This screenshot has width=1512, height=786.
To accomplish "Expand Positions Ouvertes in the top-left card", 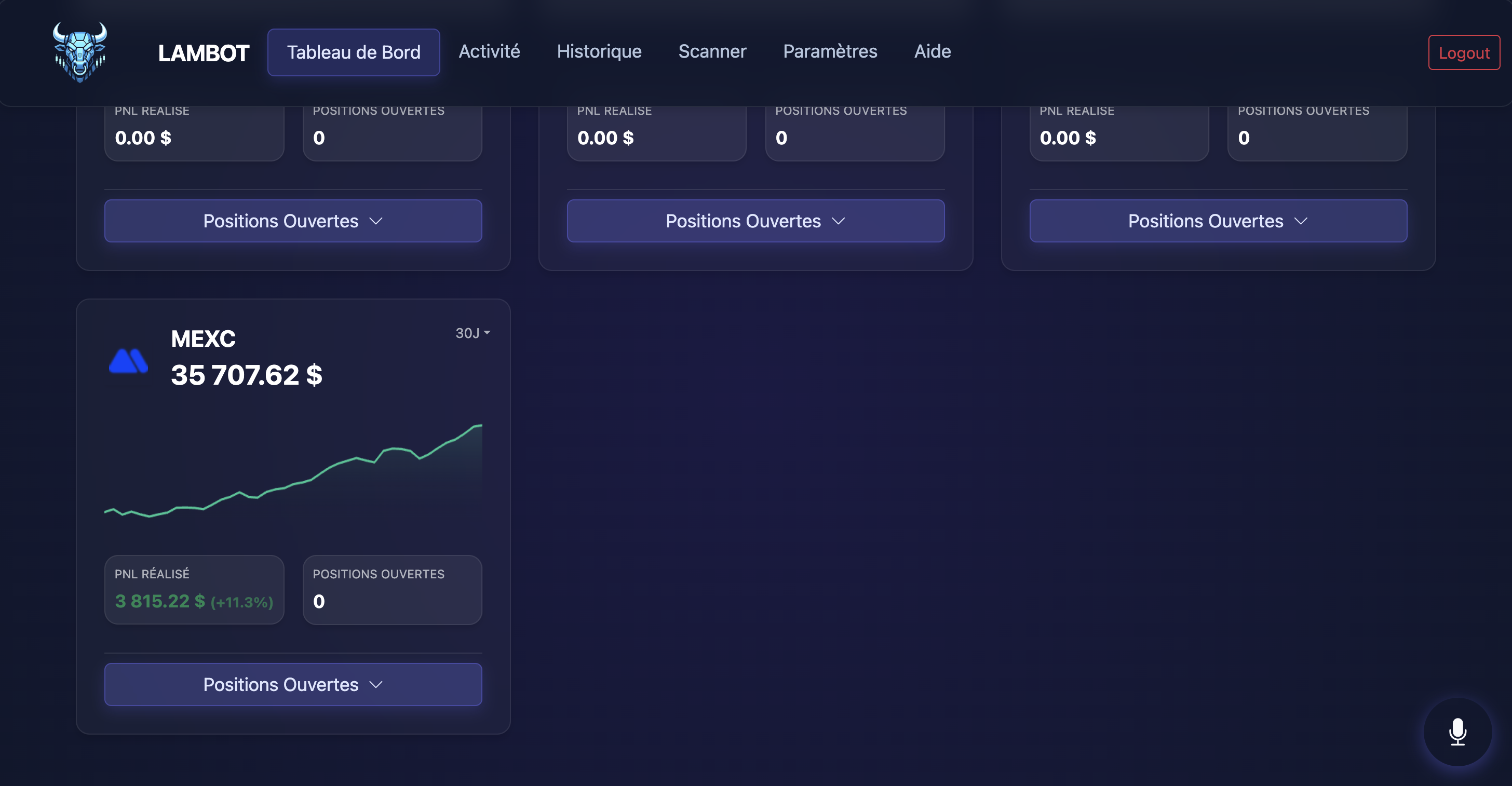I will click(293, 221).
